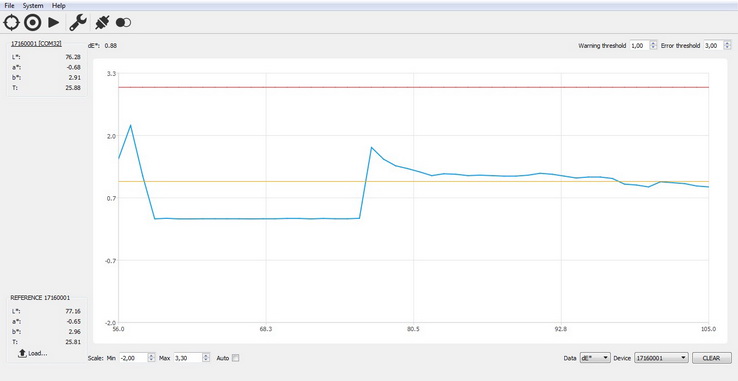Open the Data dE* dropdown
738x381 pixels.
595,358
